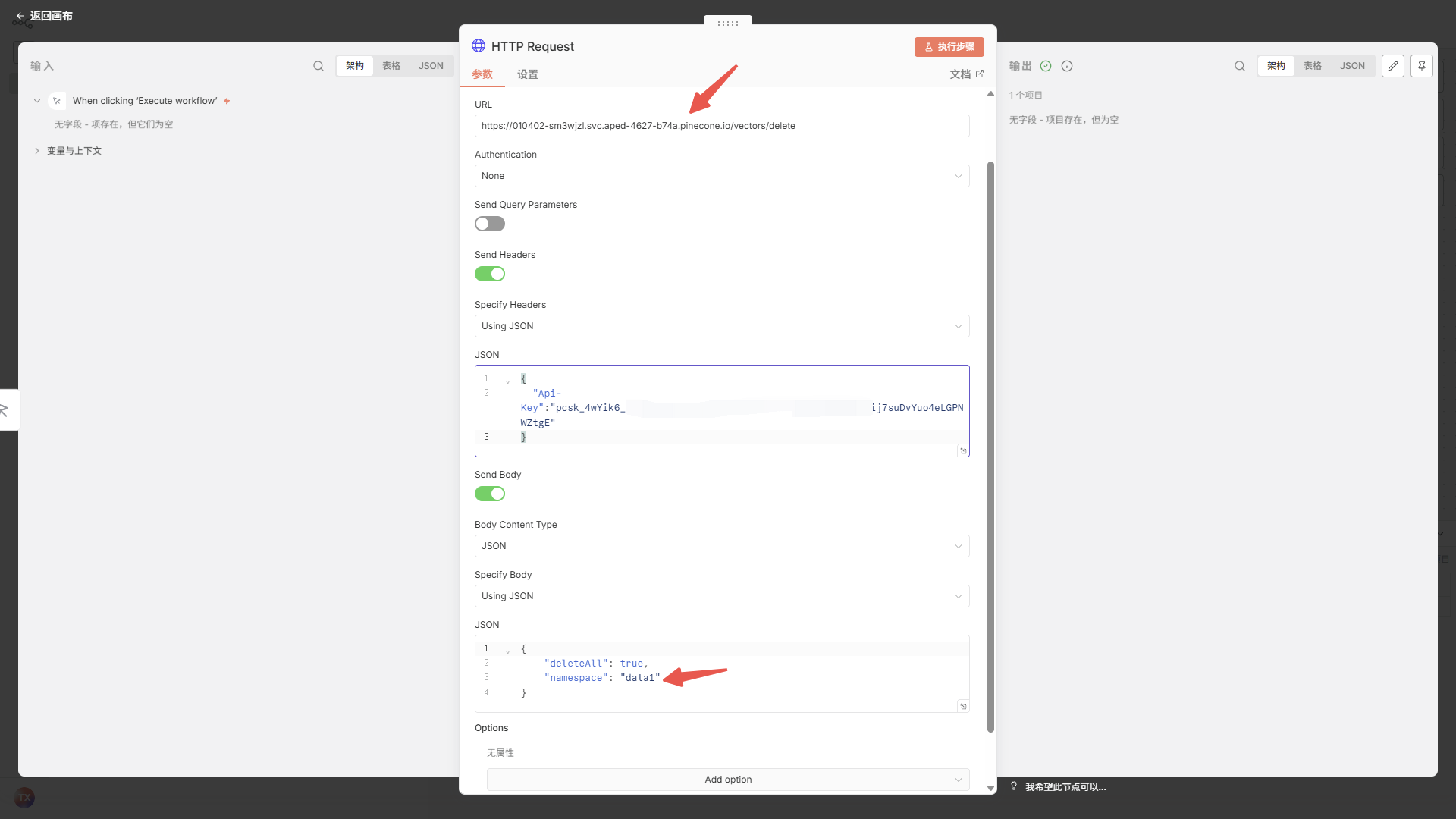Viewport: 1456px width, 819px height.
Task: Click the output panel search icon
Action: click(x=1240, y=66)
